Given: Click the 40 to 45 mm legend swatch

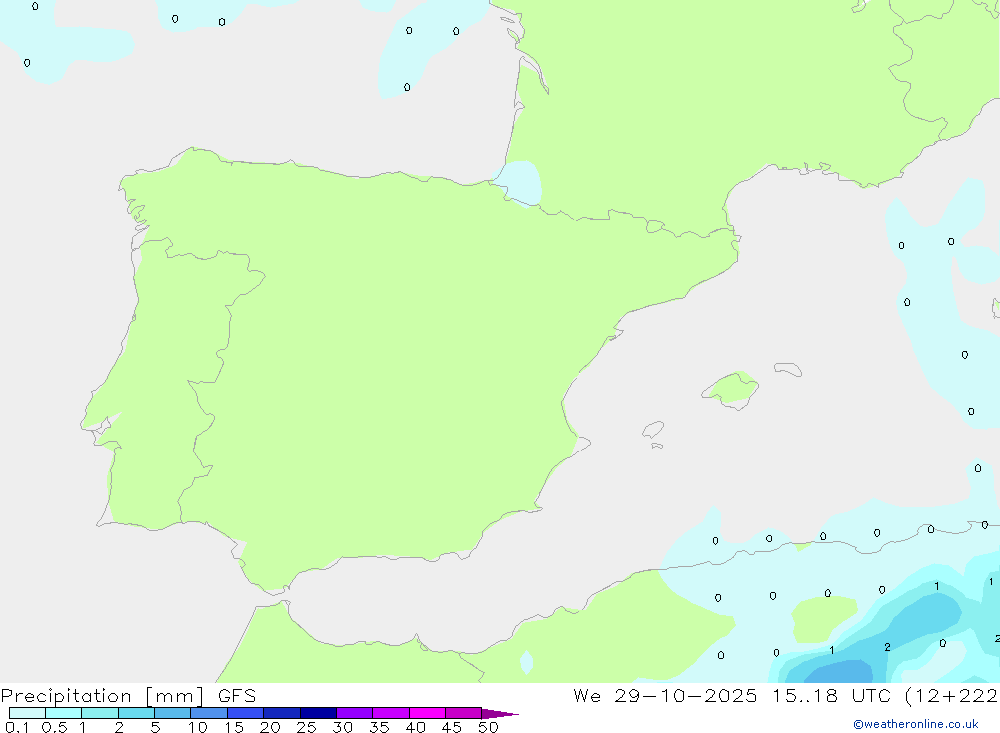Looking at the screenshot, I should tap(427, 713).
